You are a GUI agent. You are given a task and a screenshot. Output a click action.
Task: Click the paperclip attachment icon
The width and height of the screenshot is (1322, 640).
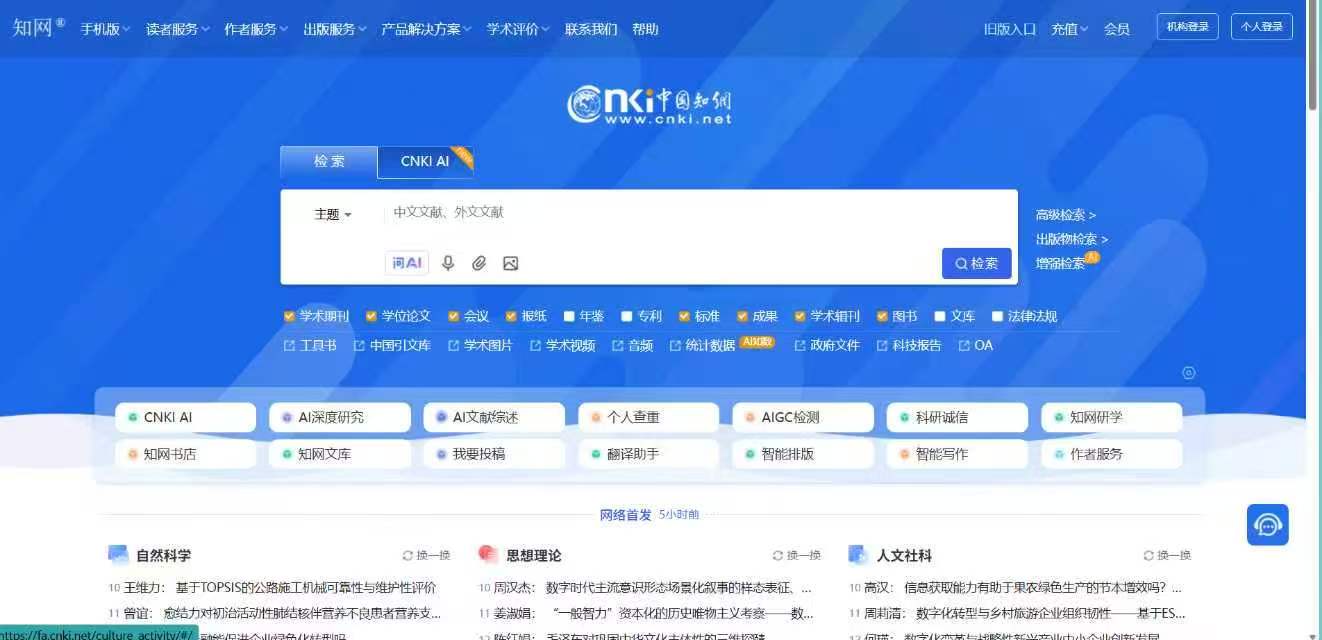[x=479, y=263]
